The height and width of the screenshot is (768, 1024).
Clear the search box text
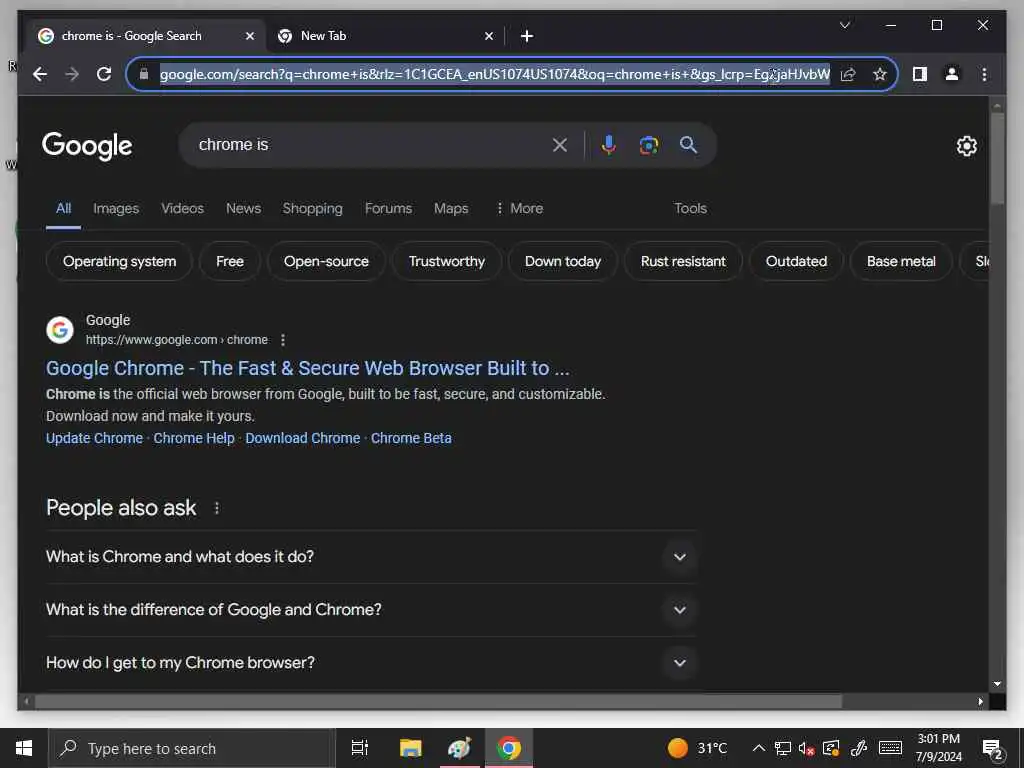pos(560,145)
